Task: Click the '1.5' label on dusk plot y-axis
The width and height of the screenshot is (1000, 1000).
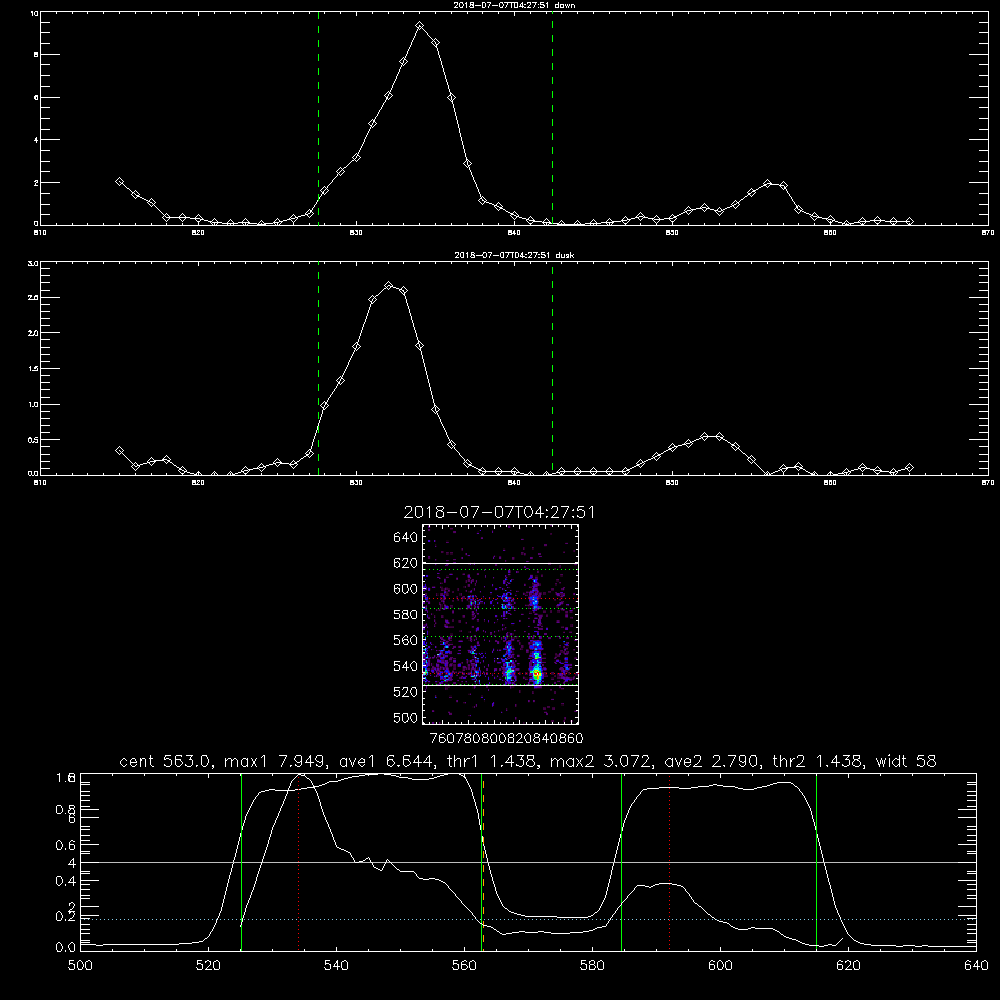Action: pos(34,369)
